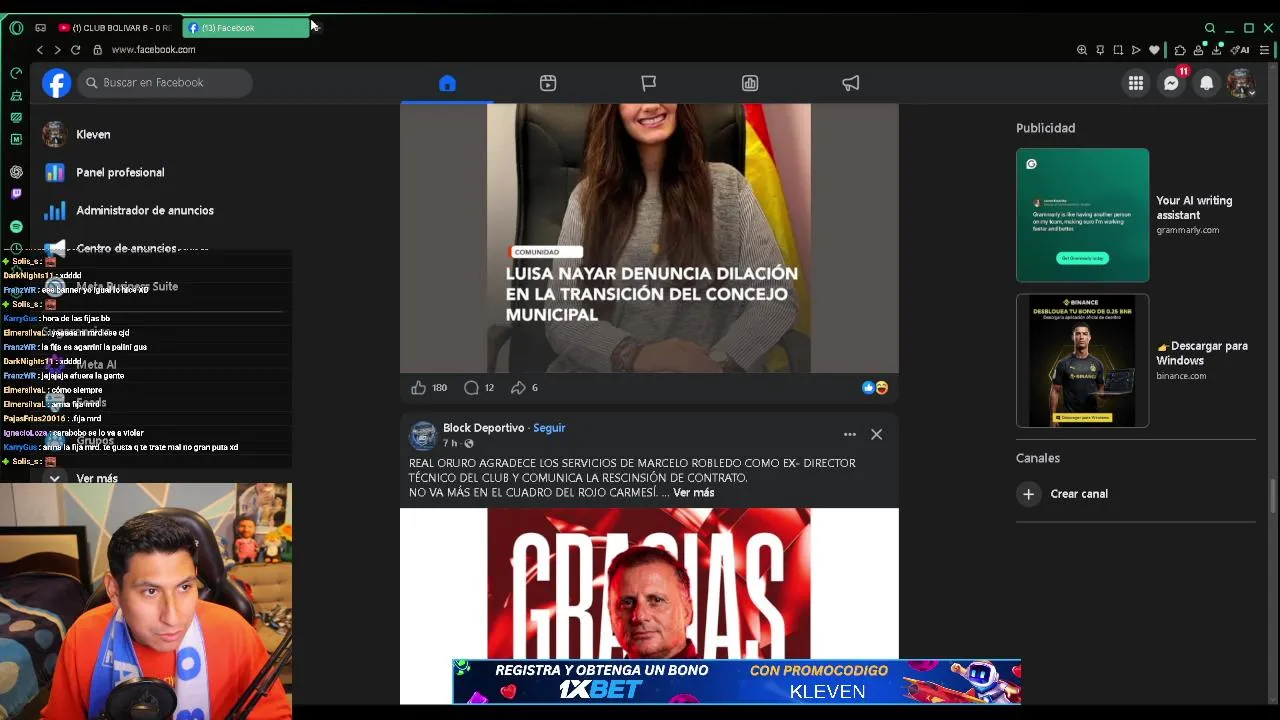This screenshot has height=720, width=1280.
Task: Open the Your AI writing assistant ad link
Action: click(1194, 208)
